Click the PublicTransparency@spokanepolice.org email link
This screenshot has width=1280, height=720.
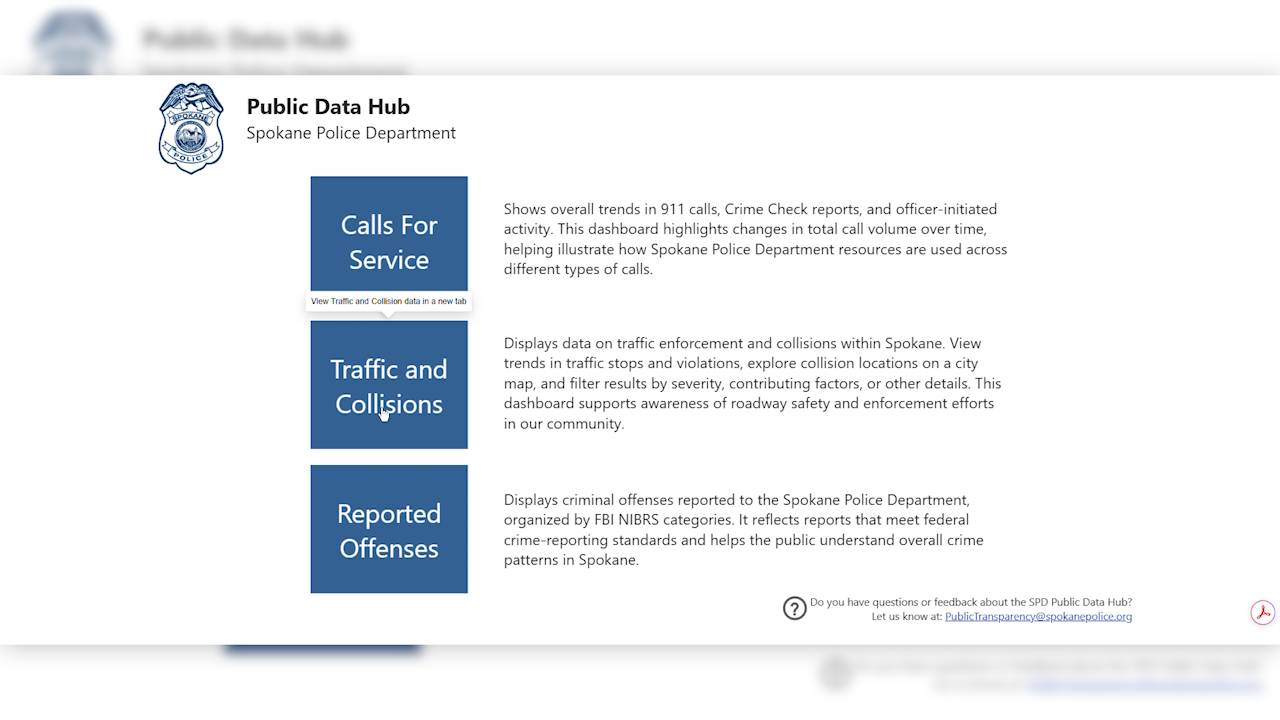pos(1038,617)
